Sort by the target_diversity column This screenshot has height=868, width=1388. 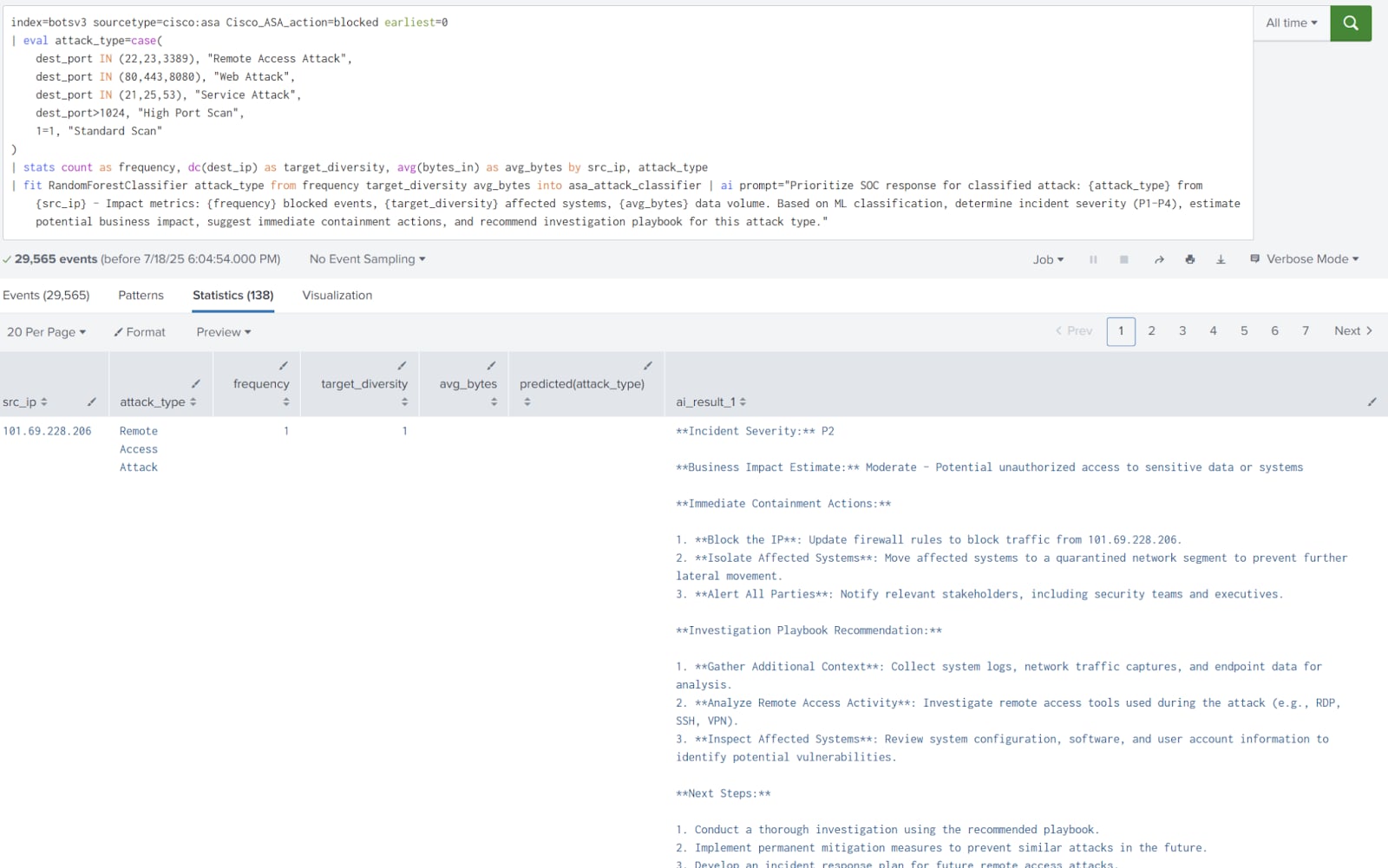click(x=404, y=401)
